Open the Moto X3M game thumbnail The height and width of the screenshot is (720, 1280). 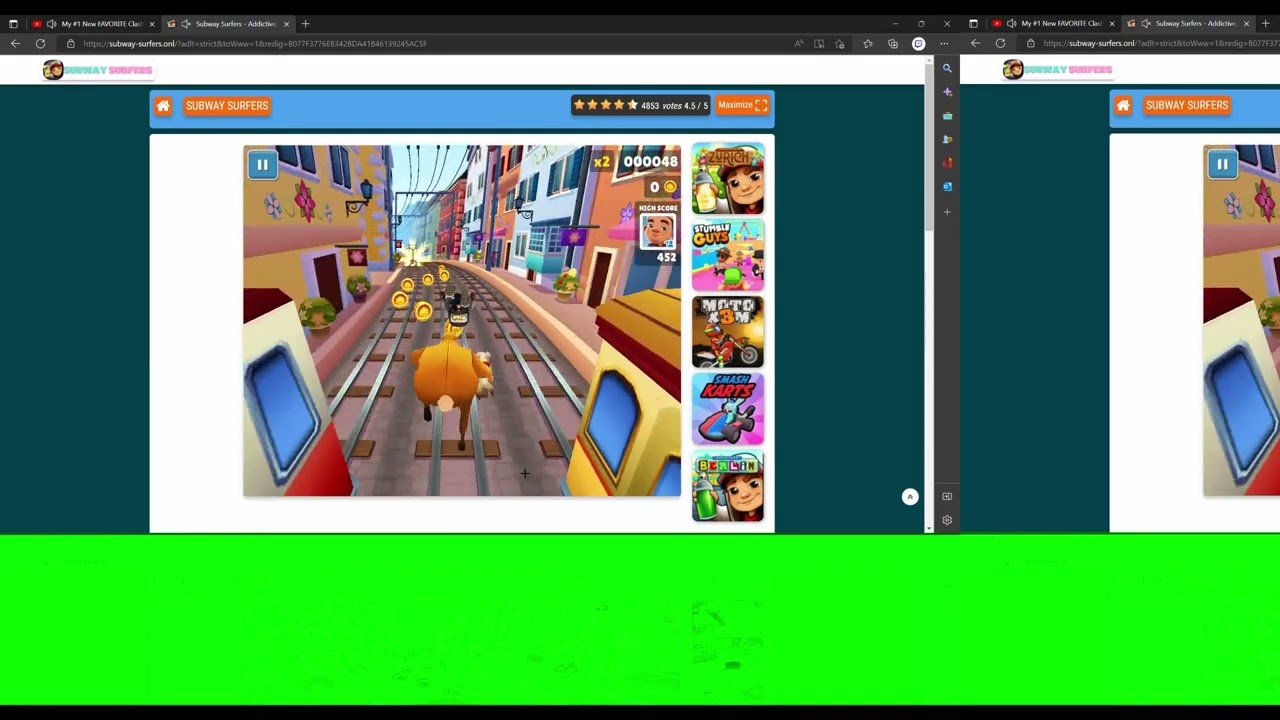click(x=728, y=332)
